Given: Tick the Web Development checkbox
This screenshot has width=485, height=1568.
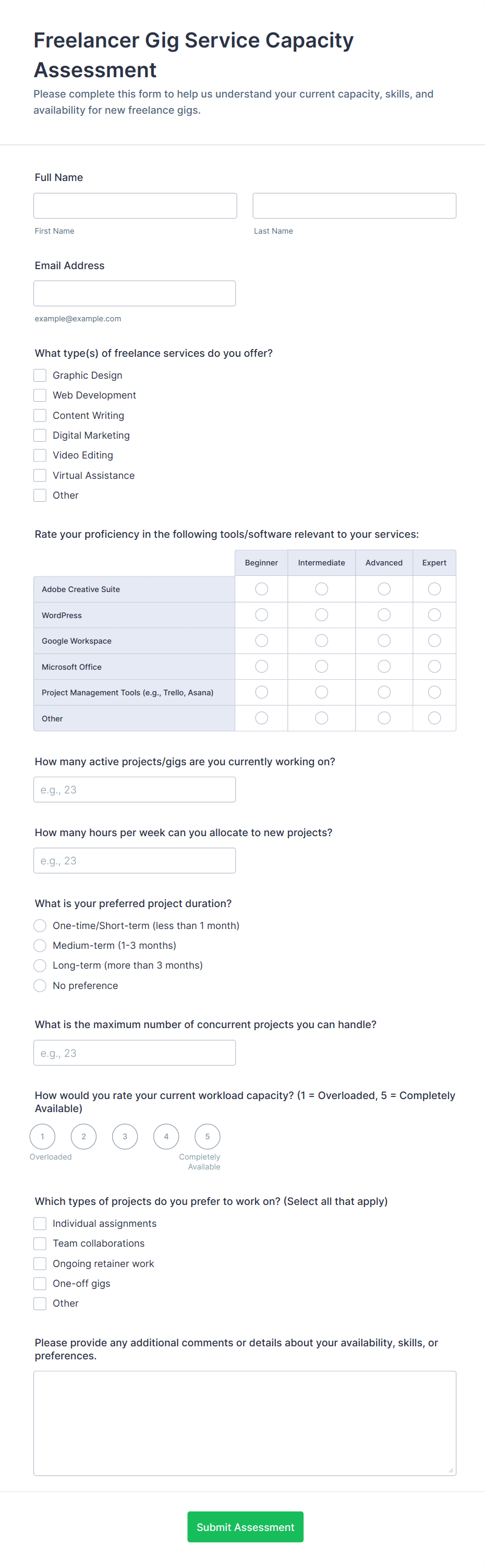Looking at the screenshot, I should click(40, 396).
